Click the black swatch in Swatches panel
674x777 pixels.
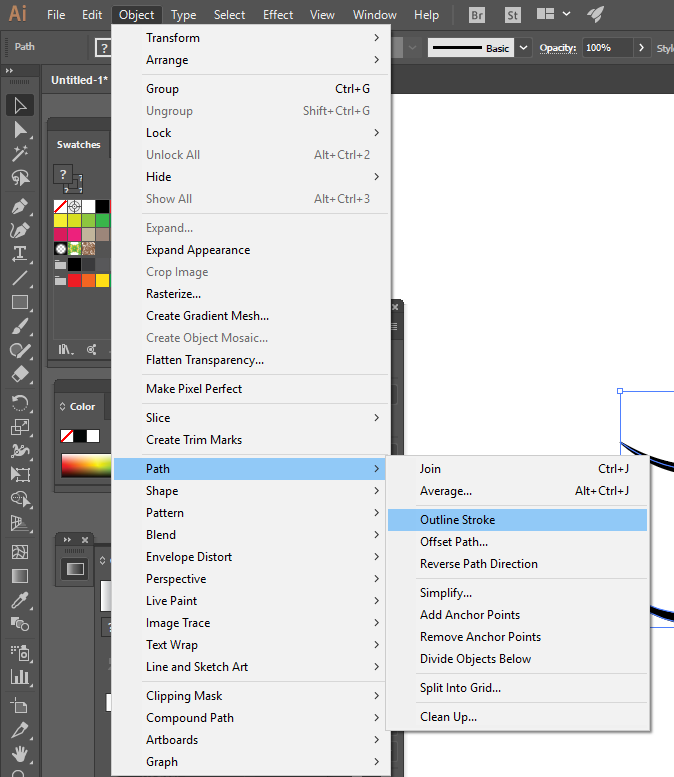103,206
